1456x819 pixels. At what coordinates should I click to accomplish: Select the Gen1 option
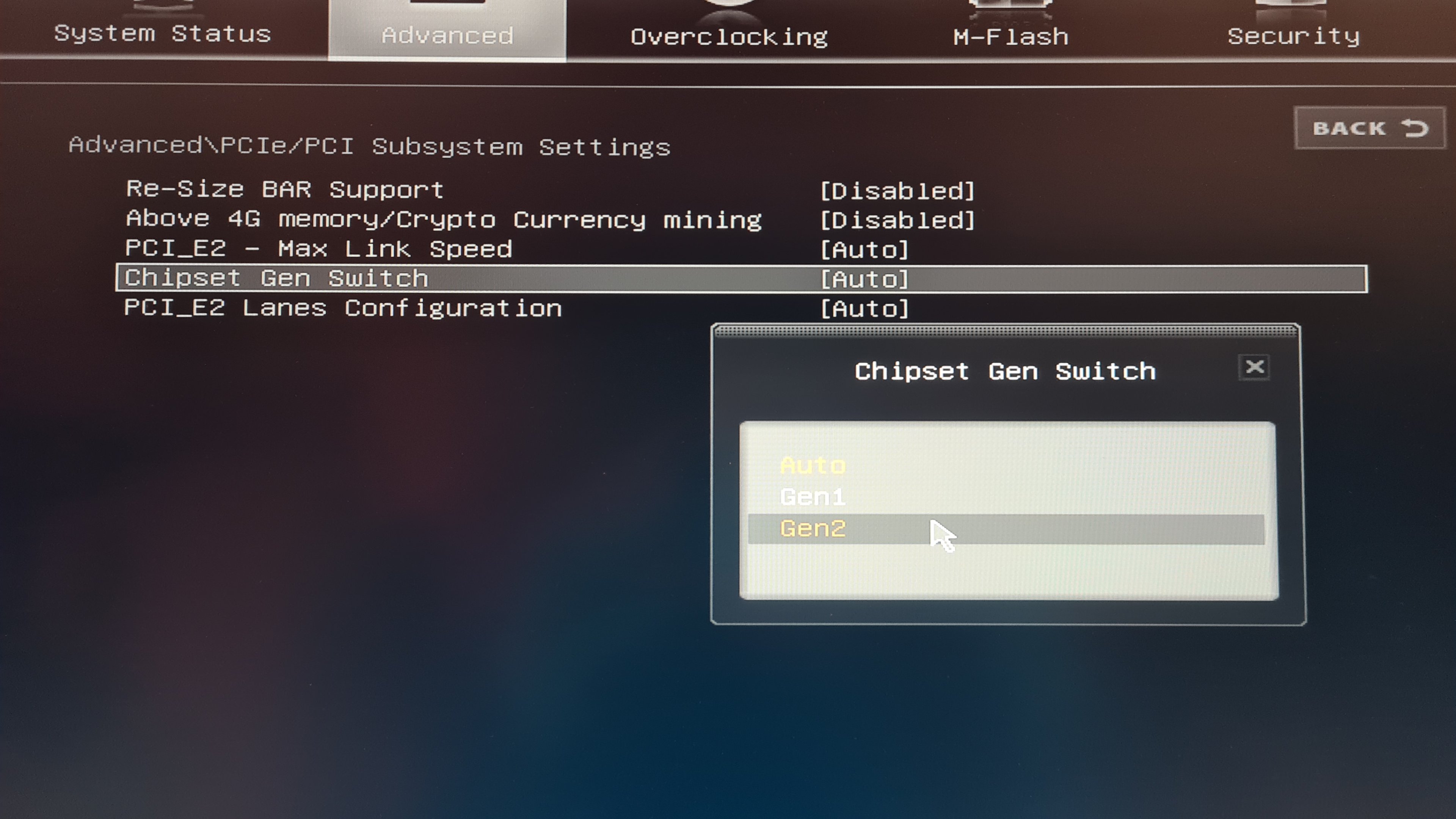813,497
